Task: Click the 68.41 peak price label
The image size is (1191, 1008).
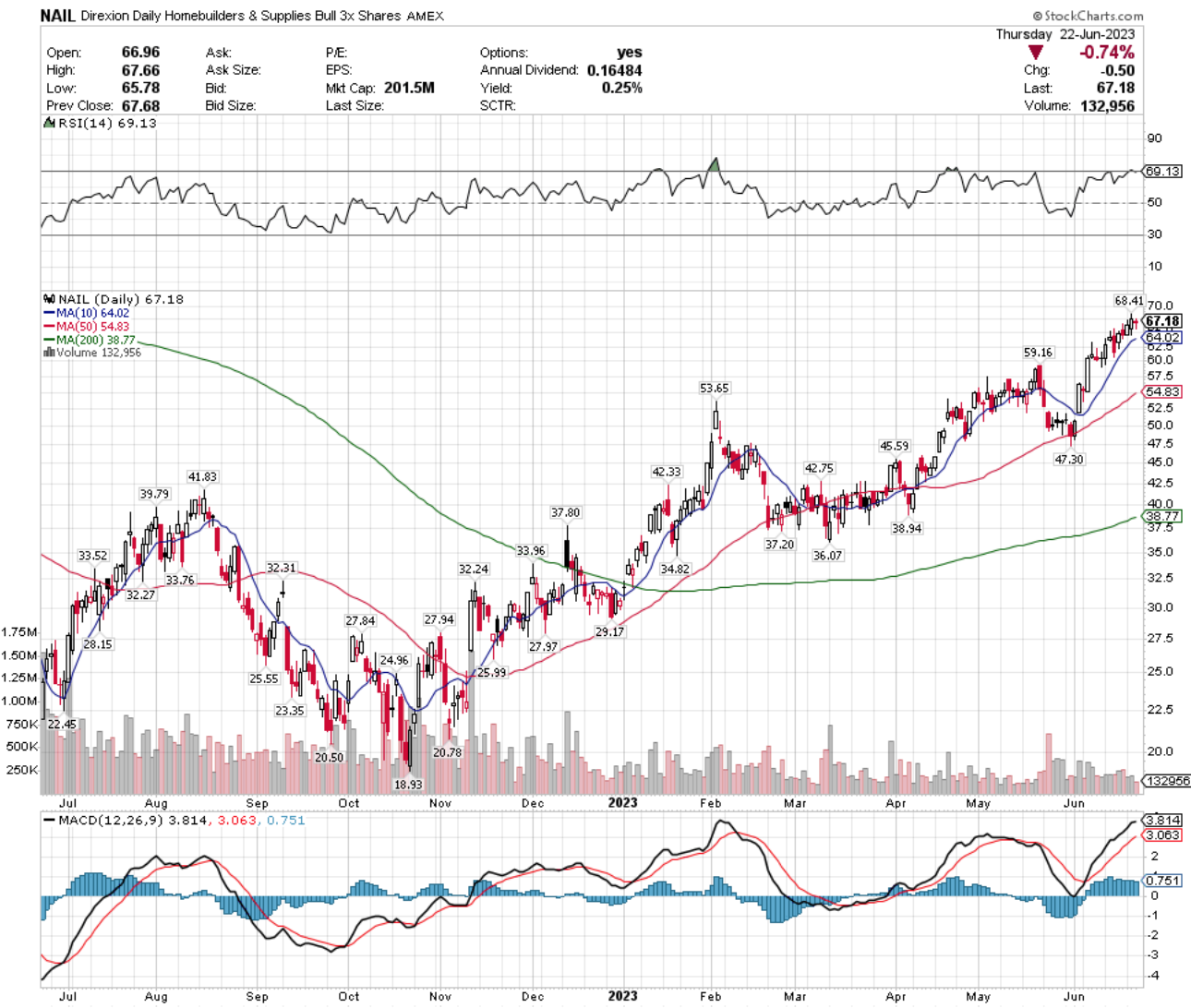Action: pos(1129,301)
